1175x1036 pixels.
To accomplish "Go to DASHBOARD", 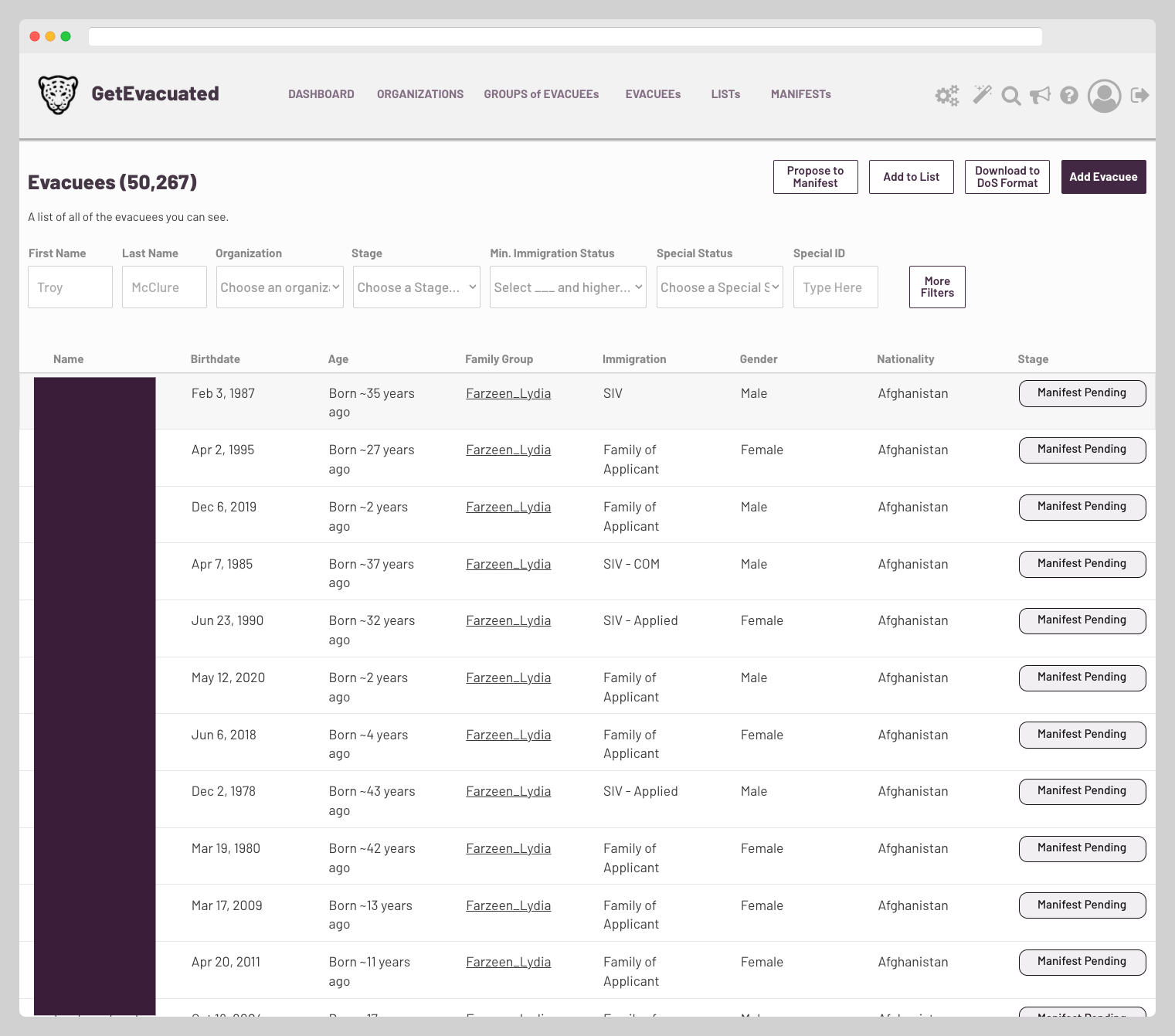I will [321, 94].
